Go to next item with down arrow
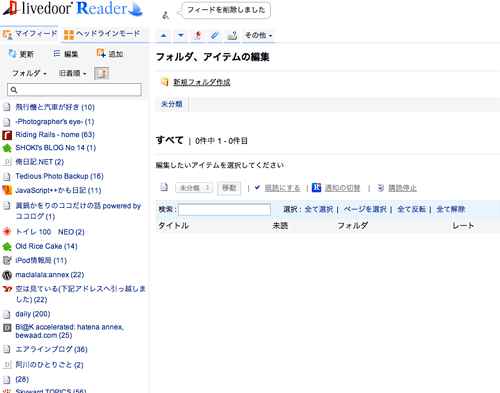Screen dimensions: 500x393 pyautogui.click(x=181, y=35)
